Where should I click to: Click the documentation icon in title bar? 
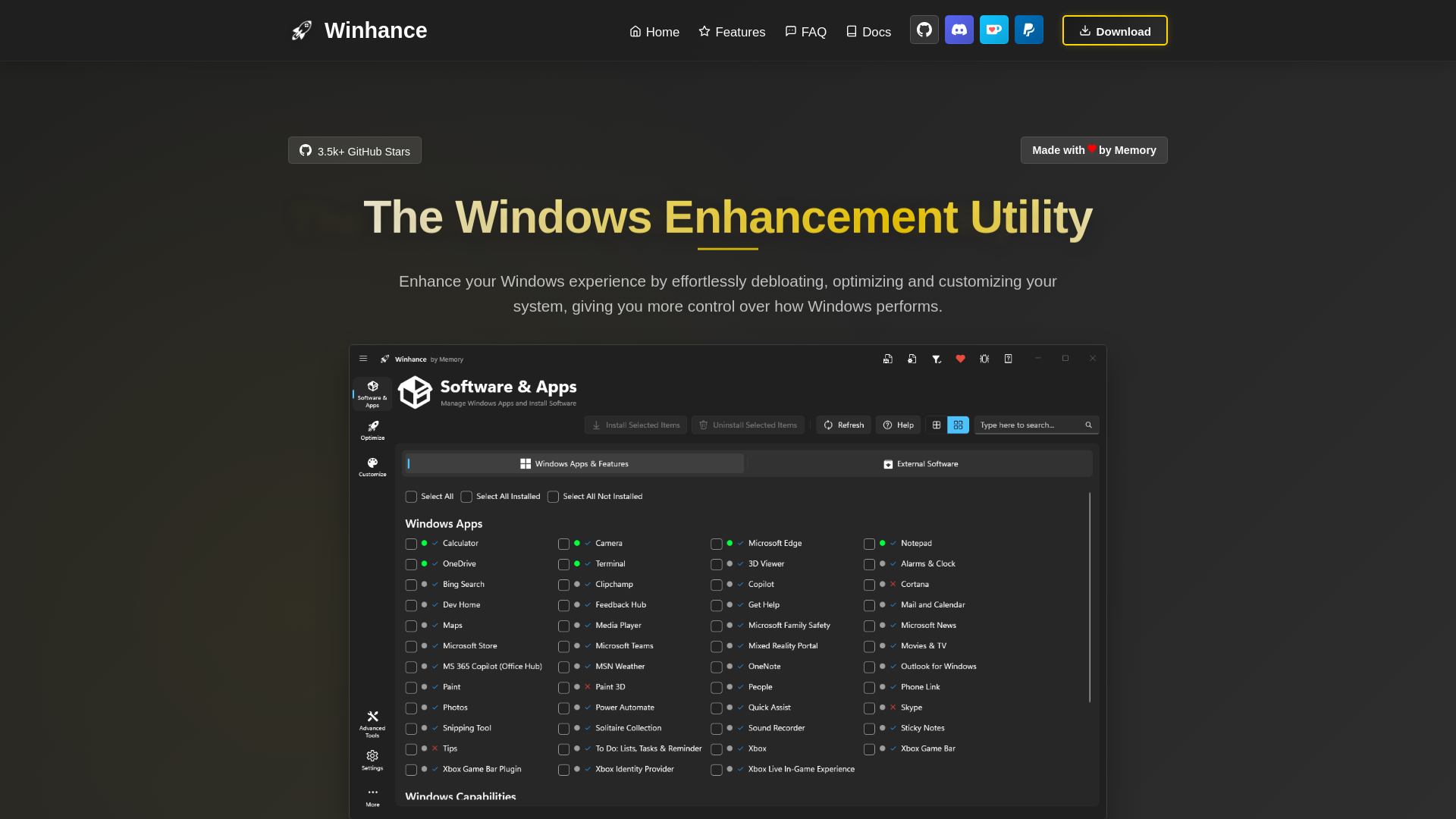(1009, 359)
